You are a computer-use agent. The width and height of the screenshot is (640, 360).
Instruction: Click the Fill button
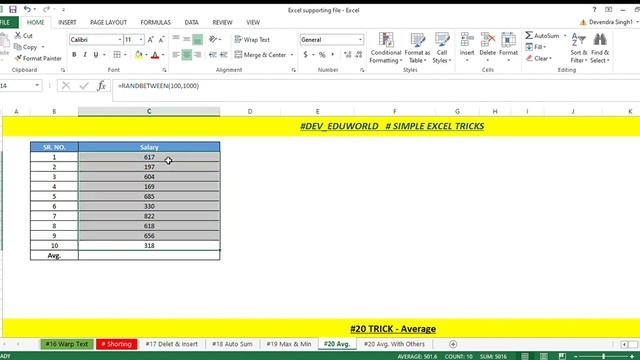[536, 47]
